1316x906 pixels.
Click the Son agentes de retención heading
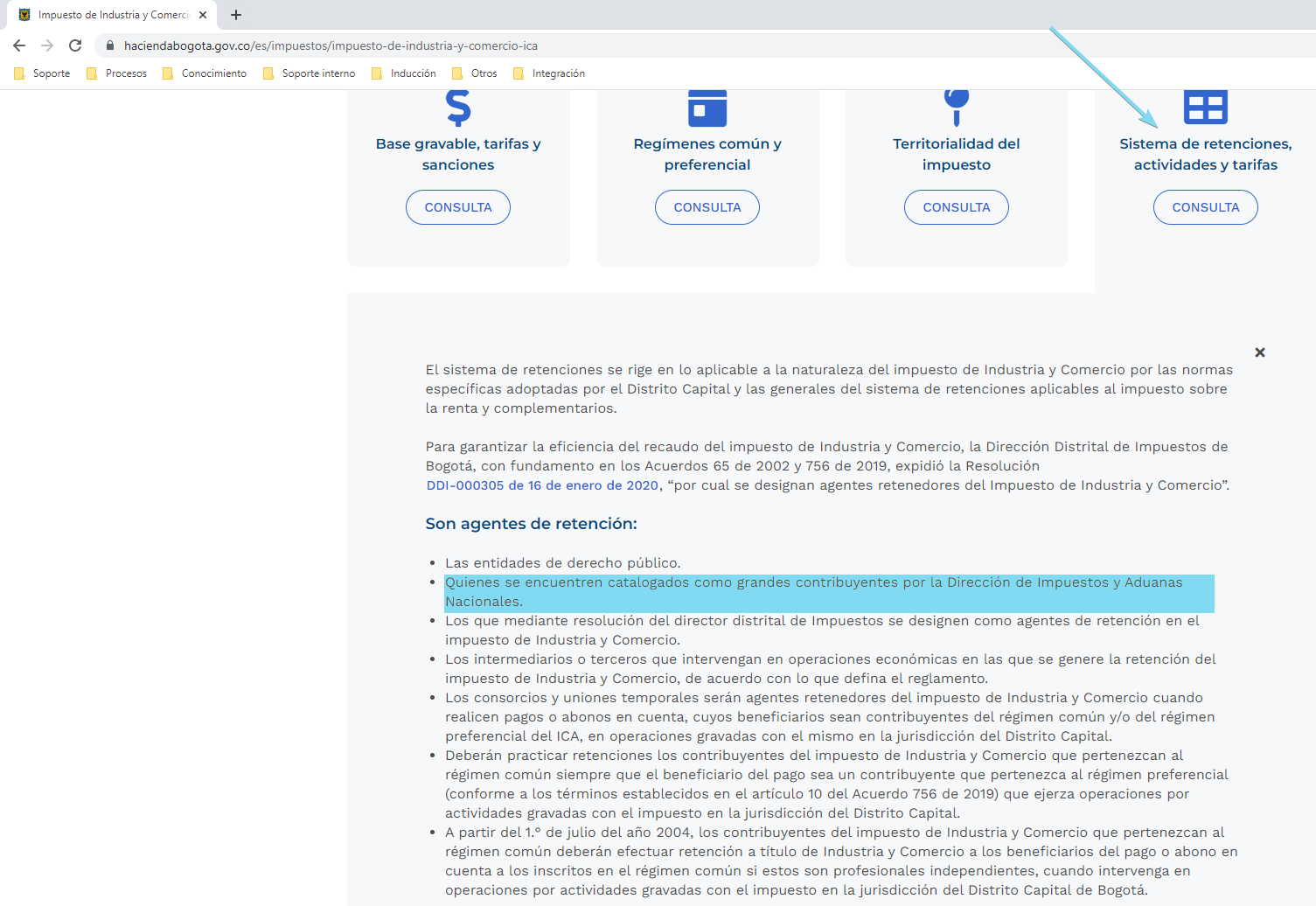[531, 524]
